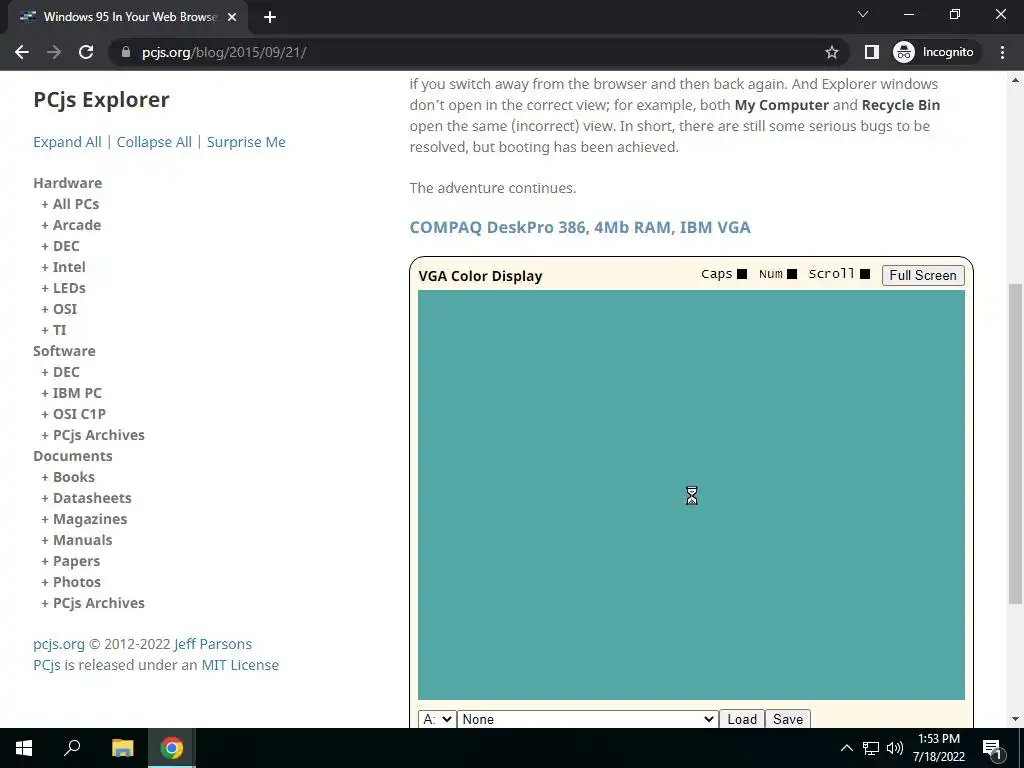Image resolution: width=1024 pixels, height=768 pixels.
Task: Click the Scroll lock indicator LED
Action: (865, 274)
